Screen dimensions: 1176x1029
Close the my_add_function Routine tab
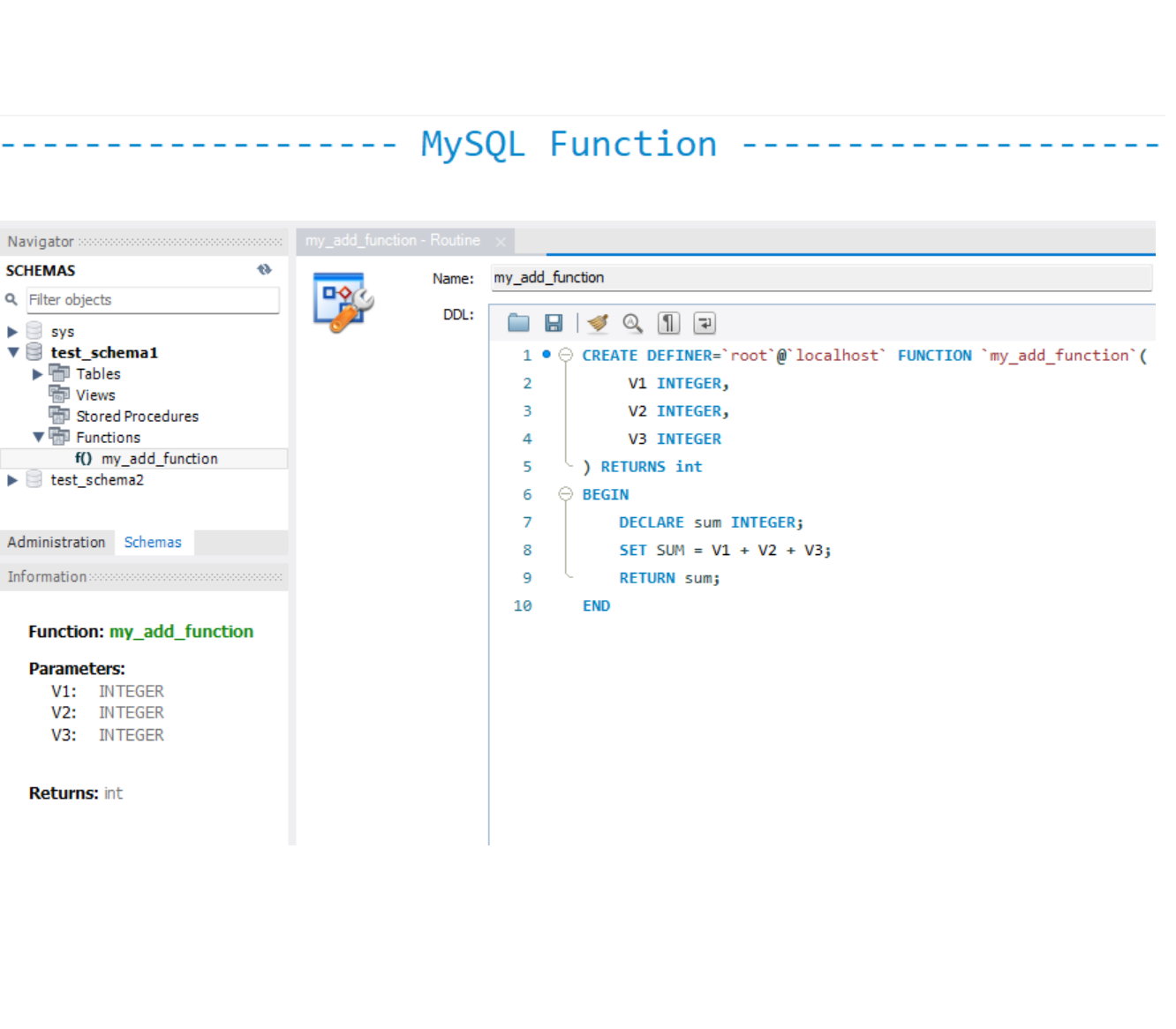501,241
